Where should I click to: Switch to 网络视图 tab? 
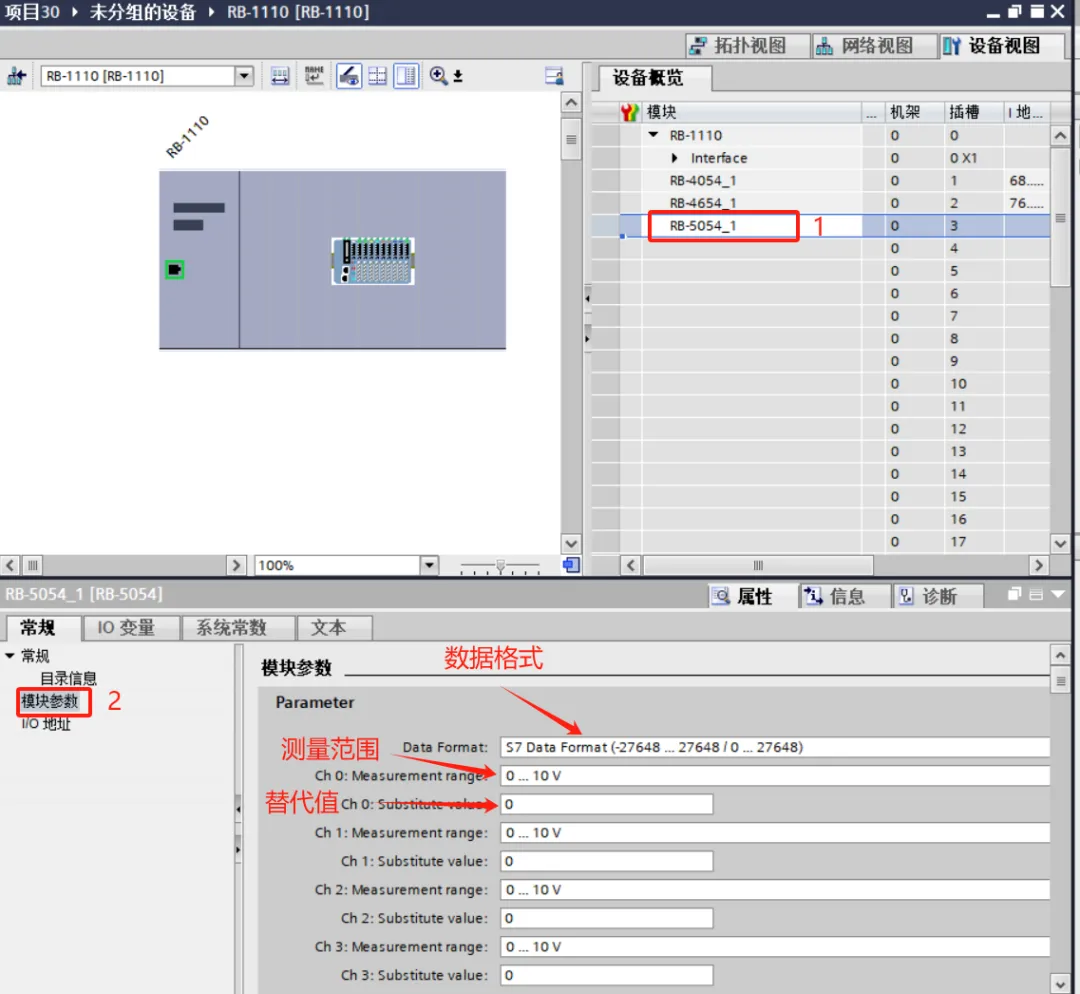pyautogui.click(x=866, y=46)
